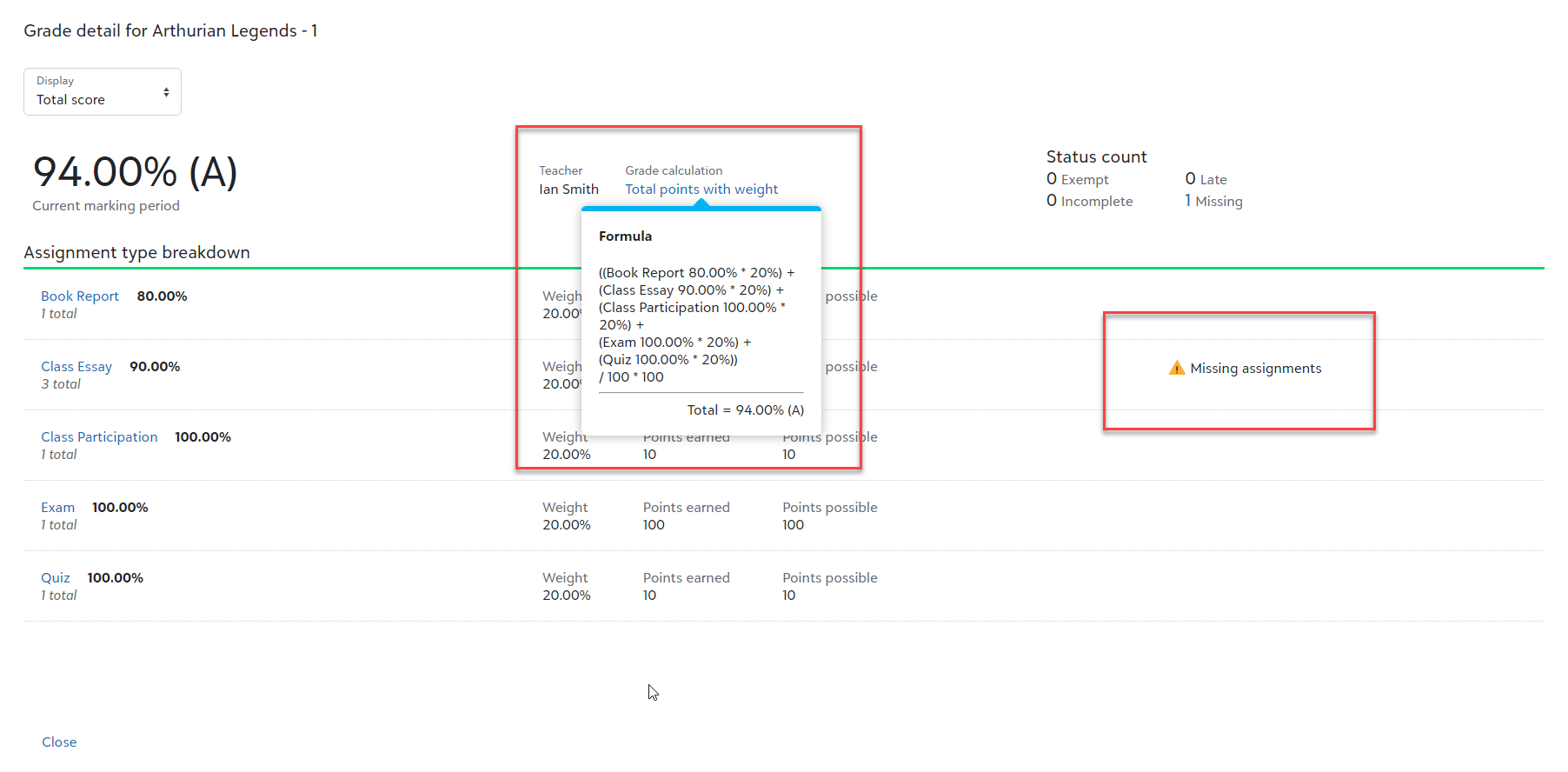Click the Quiz points possible value 10
Image resolution: width=1568 pixels, height=772 pixels.
(788, 595)
